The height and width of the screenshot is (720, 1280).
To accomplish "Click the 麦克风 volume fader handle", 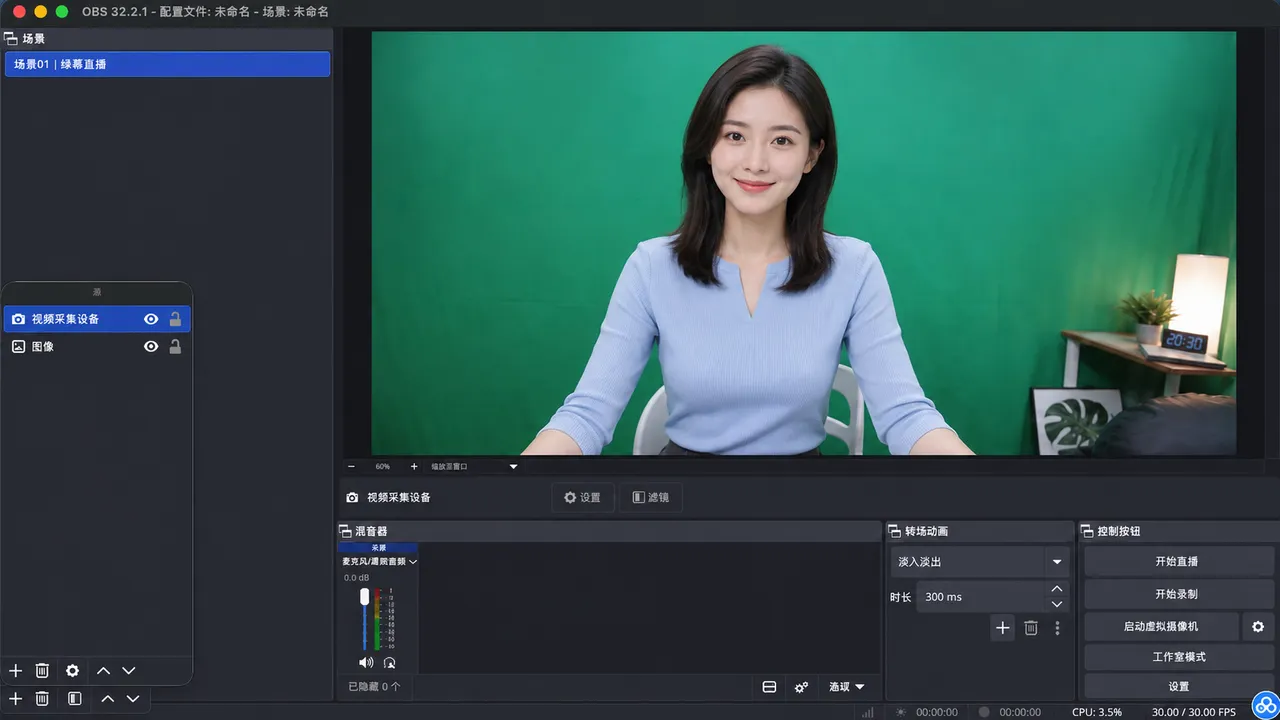I will (364, 596).
